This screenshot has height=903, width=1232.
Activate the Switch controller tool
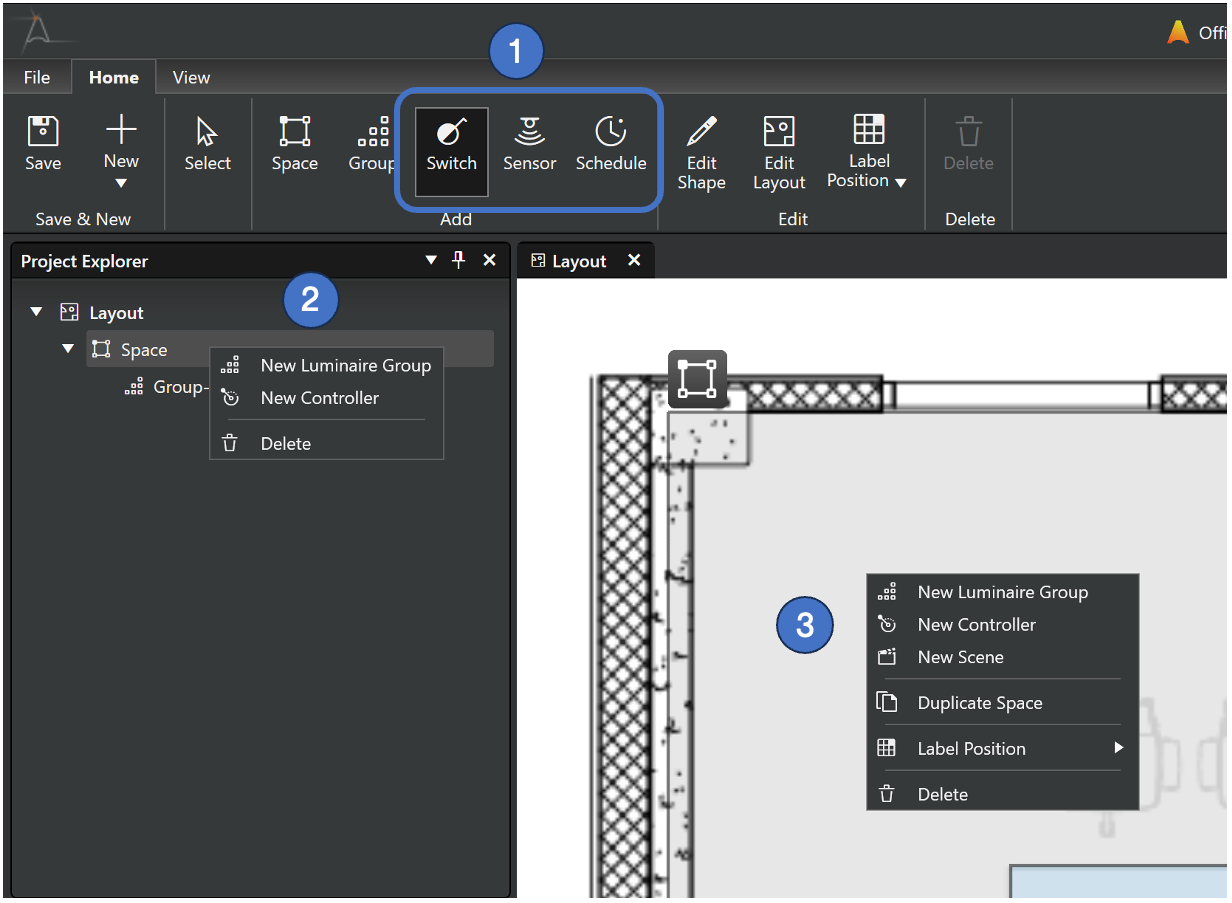pyautogui.click(x=452, y=151)
